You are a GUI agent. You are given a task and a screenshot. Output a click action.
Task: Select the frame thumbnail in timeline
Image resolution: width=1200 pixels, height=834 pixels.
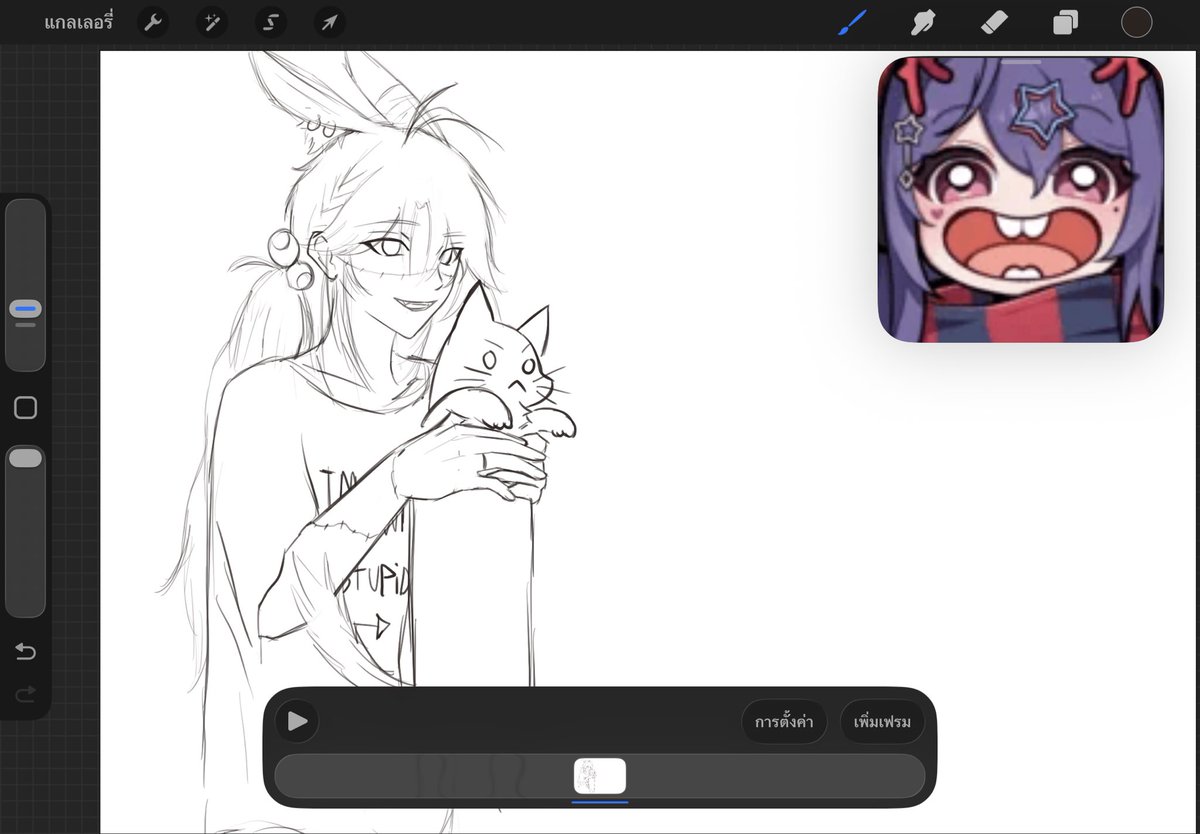tap(600, 776)
